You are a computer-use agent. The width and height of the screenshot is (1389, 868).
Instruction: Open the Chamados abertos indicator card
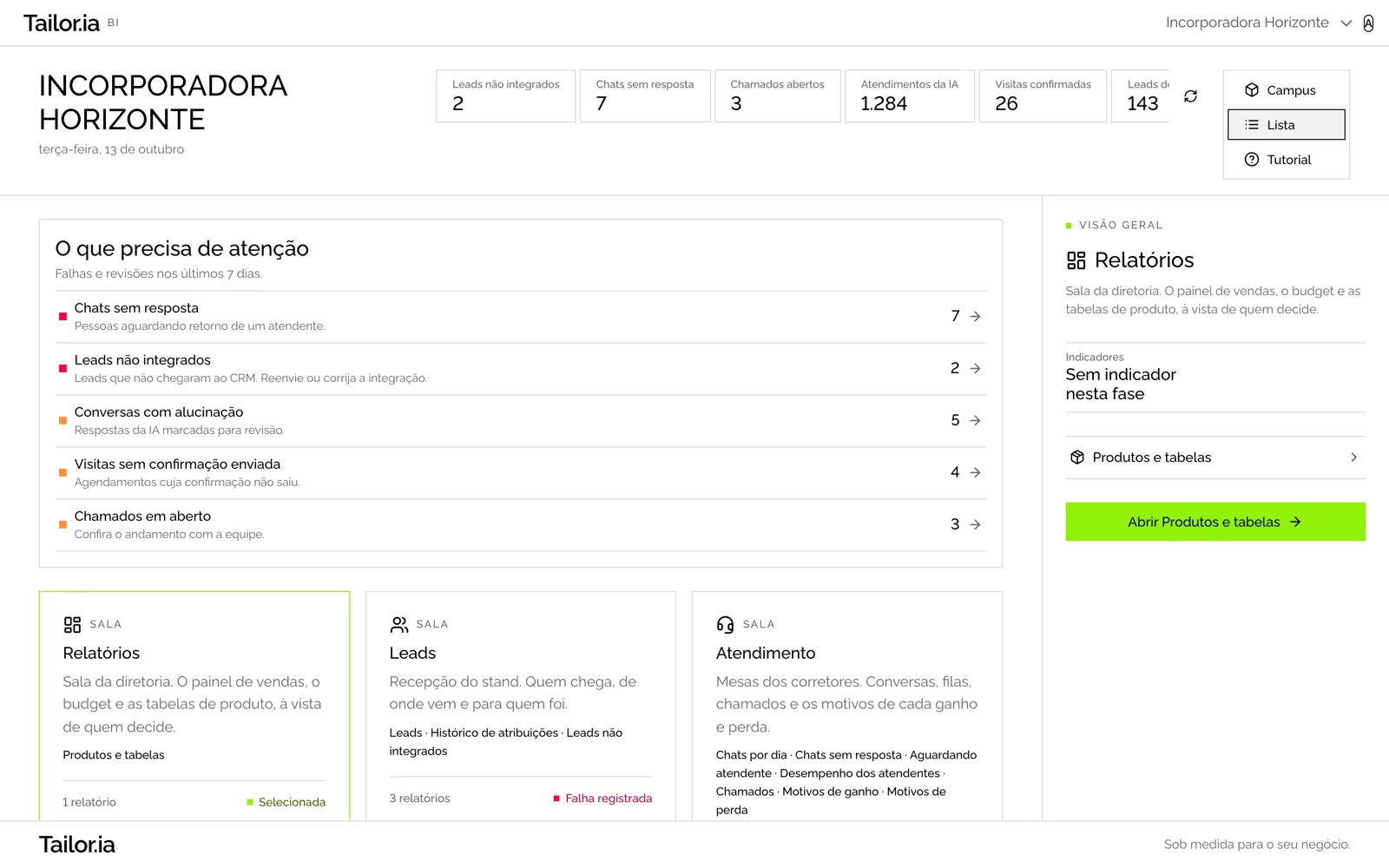(778, 95)
